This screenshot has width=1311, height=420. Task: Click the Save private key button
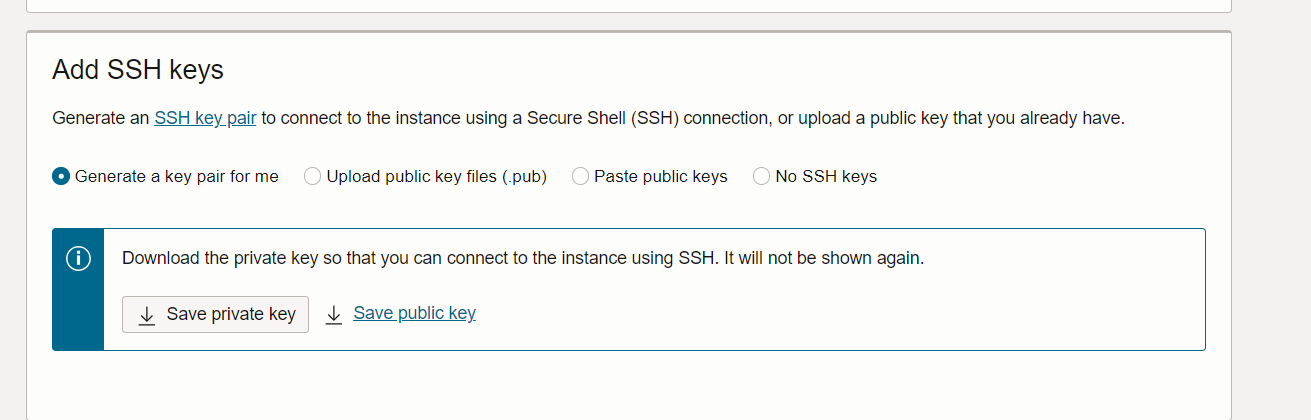click(x=215, y=314)
